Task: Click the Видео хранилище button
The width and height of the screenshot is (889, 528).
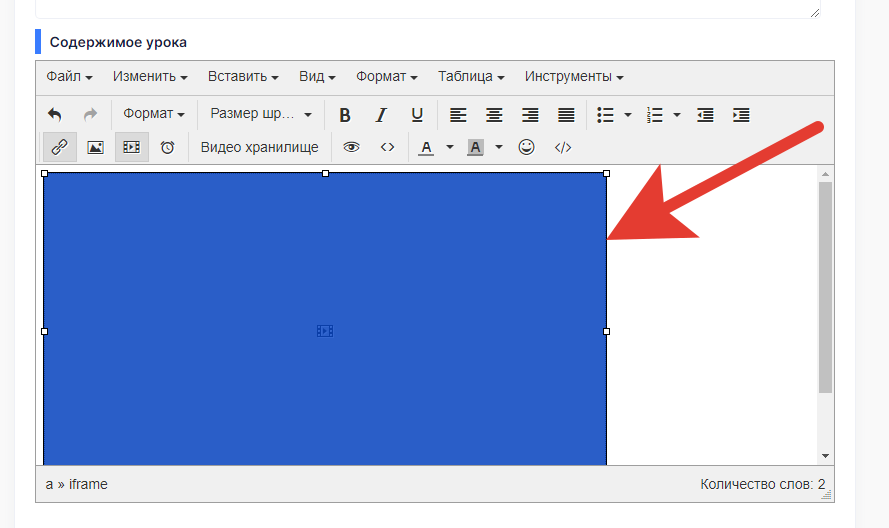Action: (260, 147)
